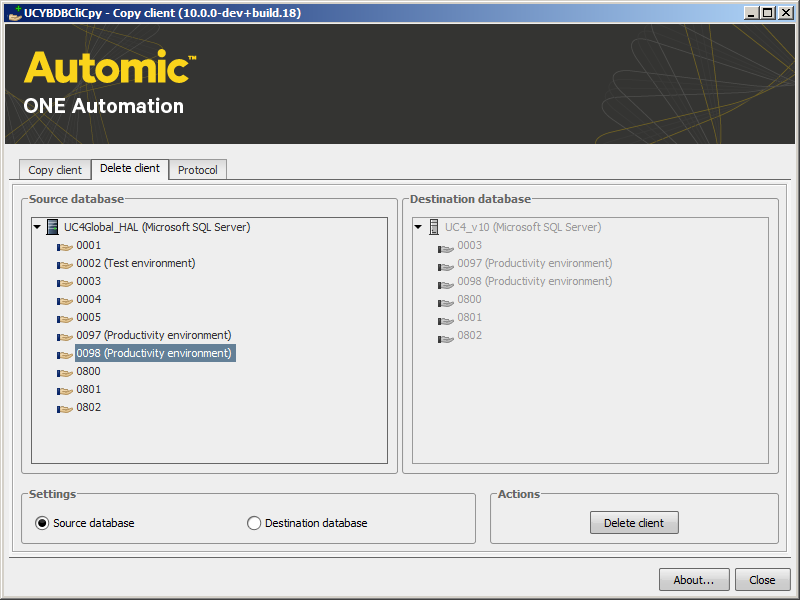The height and width of the screenshot is (600, 800).
Task: Click the client icon next to source 0801
Action: (x=64, y=391)
